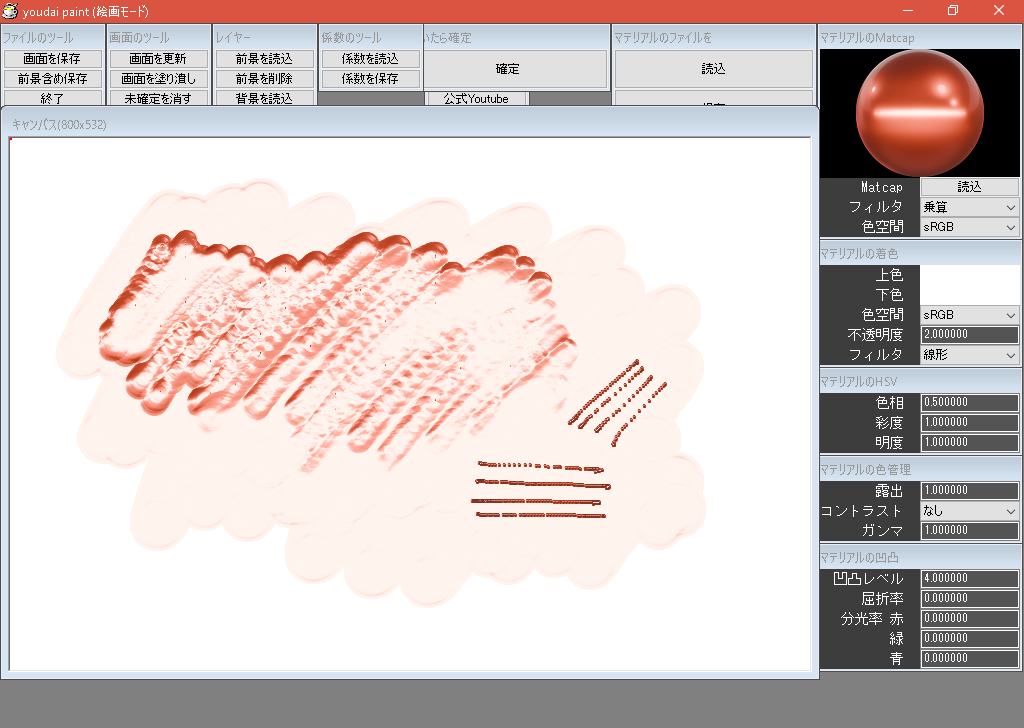The height and width of the screenshot is (728, 1024).
Task: Click 前景含め保存 to save with foreground
Action: point(55,78)
